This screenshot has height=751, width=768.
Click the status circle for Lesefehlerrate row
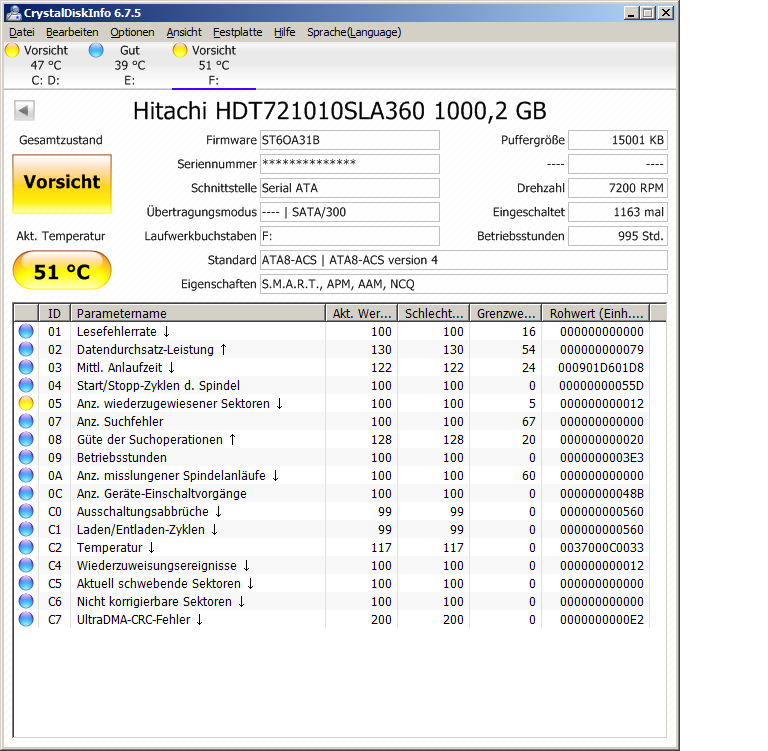click(26, 332)
